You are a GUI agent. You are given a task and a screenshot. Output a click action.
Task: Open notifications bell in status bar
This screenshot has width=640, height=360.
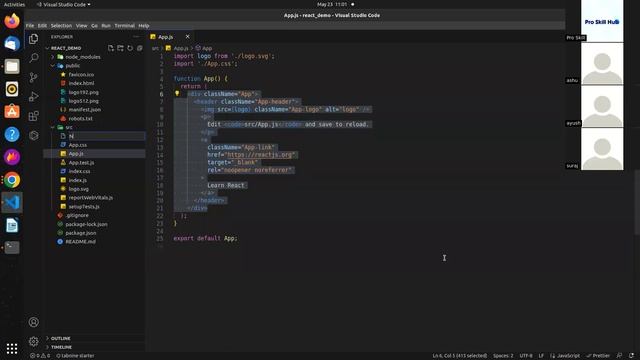tap(631, 356)
